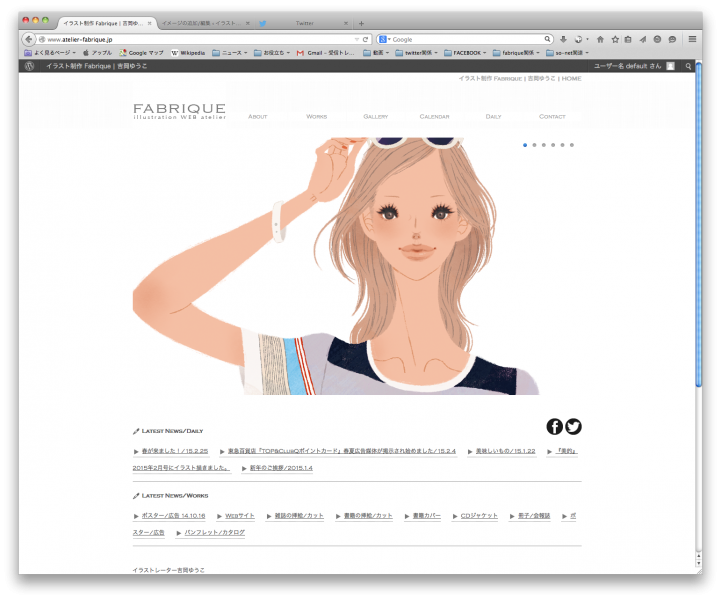
Task: Open the Contact menu item
Action: [552, 117]
